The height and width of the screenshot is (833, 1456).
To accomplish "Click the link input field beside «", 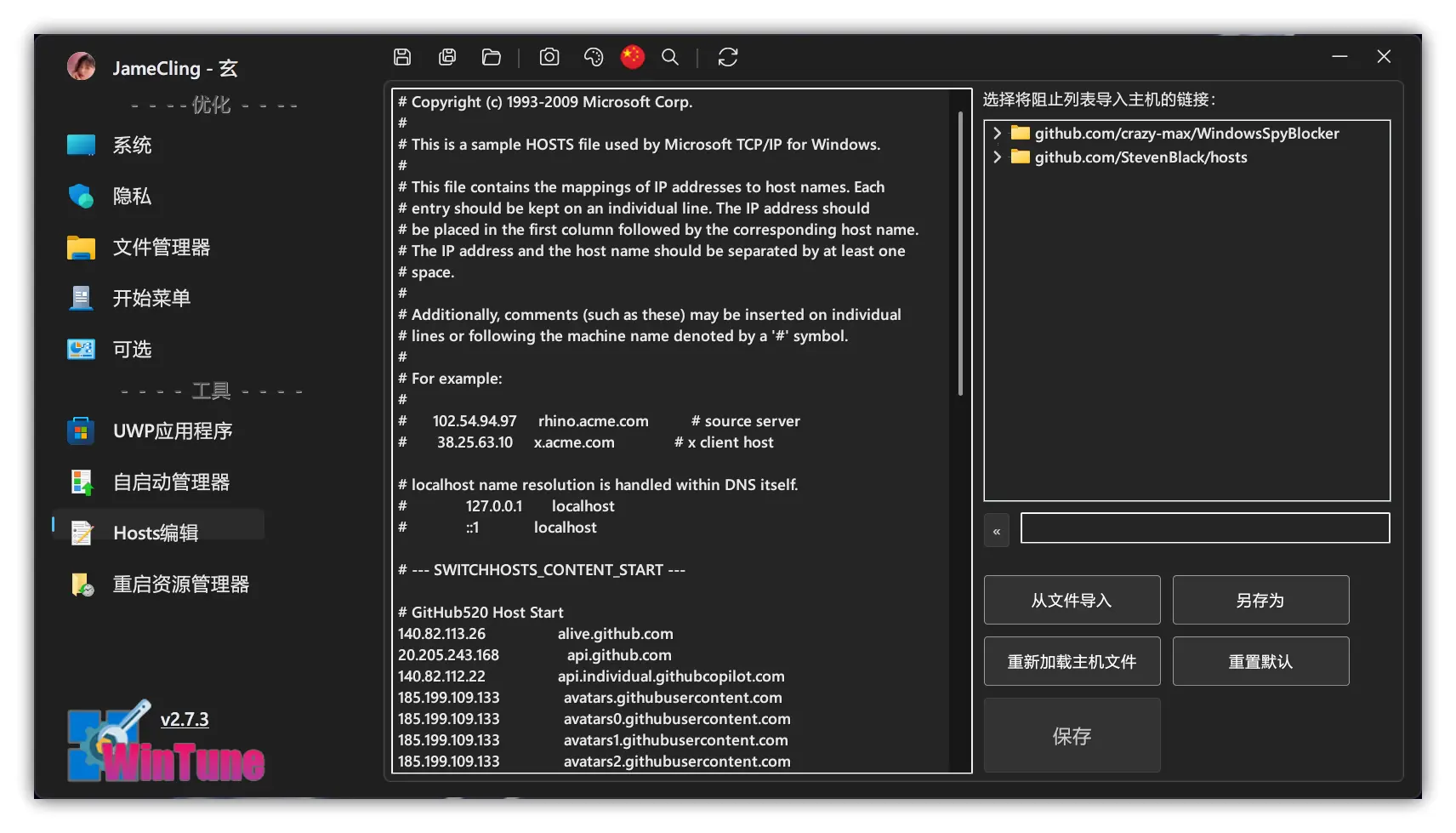I will [1205, 528].
